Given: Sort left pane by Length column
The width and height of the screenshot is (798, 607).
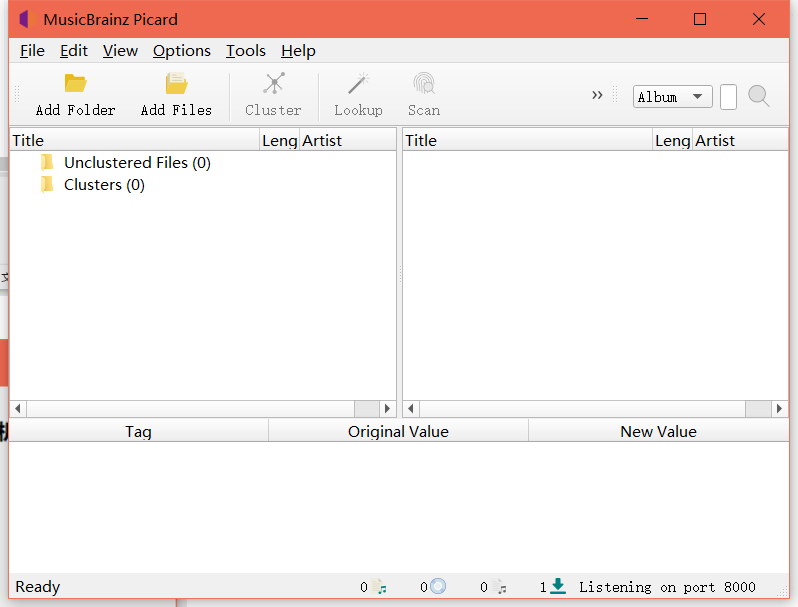Looking at the screenshot, I should (x=279, y=140).
